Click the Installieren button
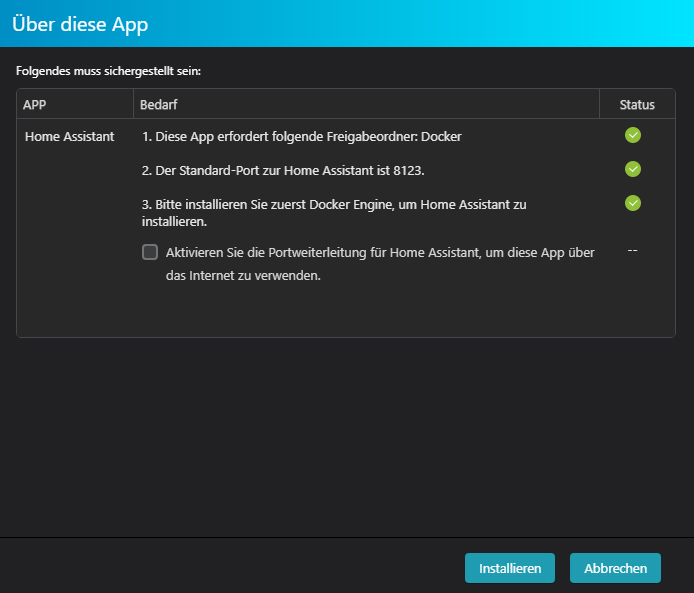The height and width of the screenshot is (593, 694). click(509, 568)
